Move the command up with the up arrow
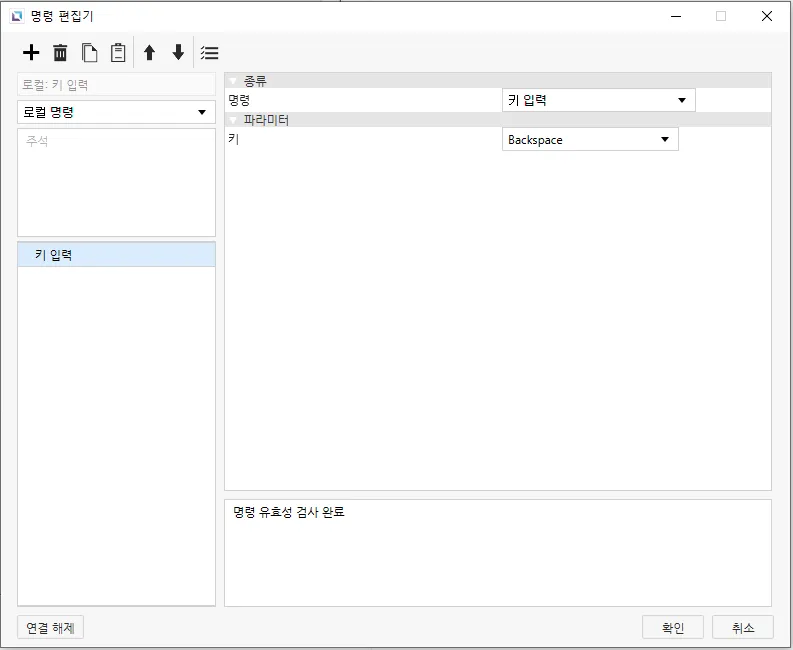Screen dimensions: 793x650 pyautogui.click(x=150, y=53)
